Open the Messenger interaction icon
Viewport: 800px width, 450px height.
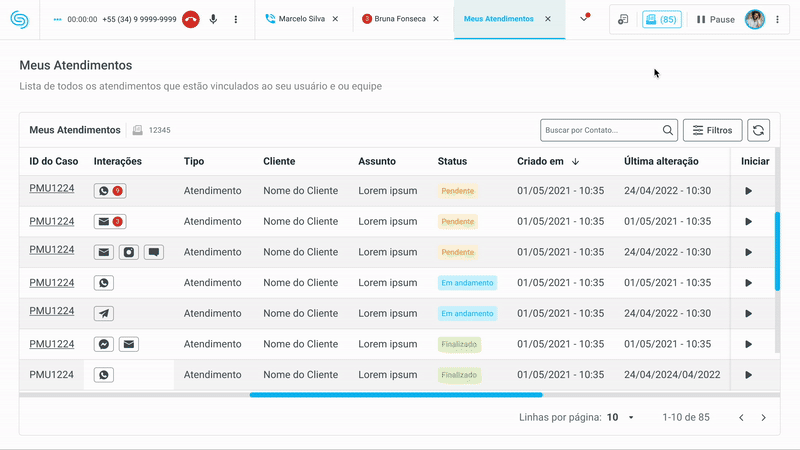point(103,344)
